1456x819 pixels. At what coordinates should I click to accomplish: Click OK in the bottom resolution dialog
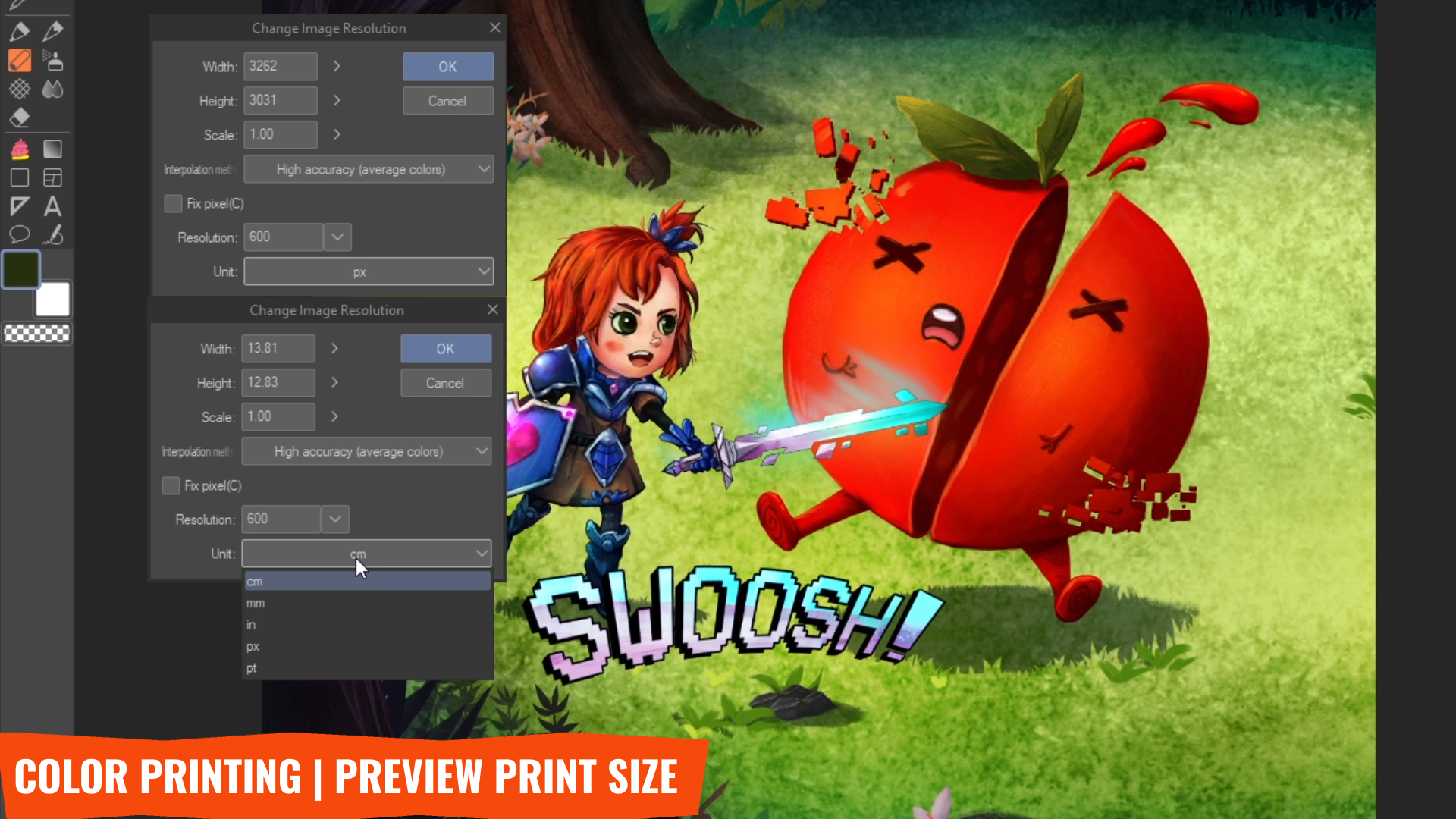tap(445, 349)
